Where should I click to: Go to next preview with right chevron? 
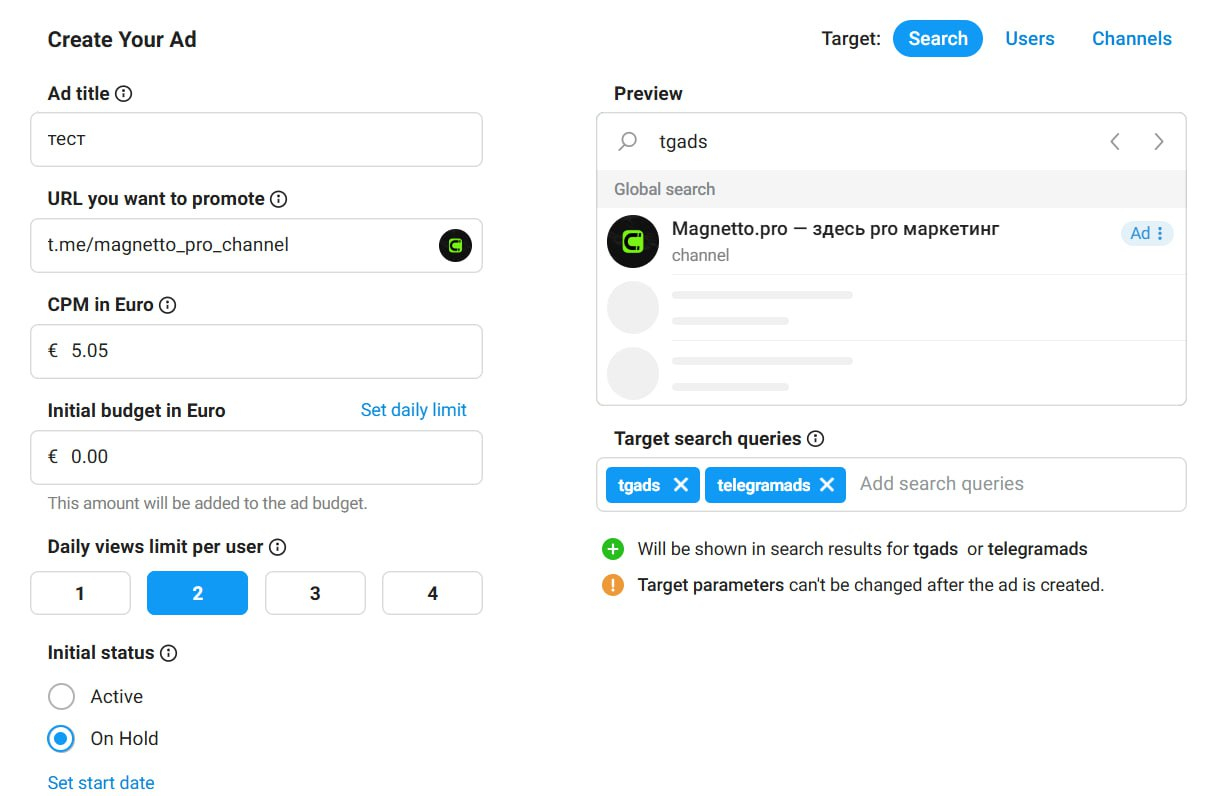point(1159,142)
